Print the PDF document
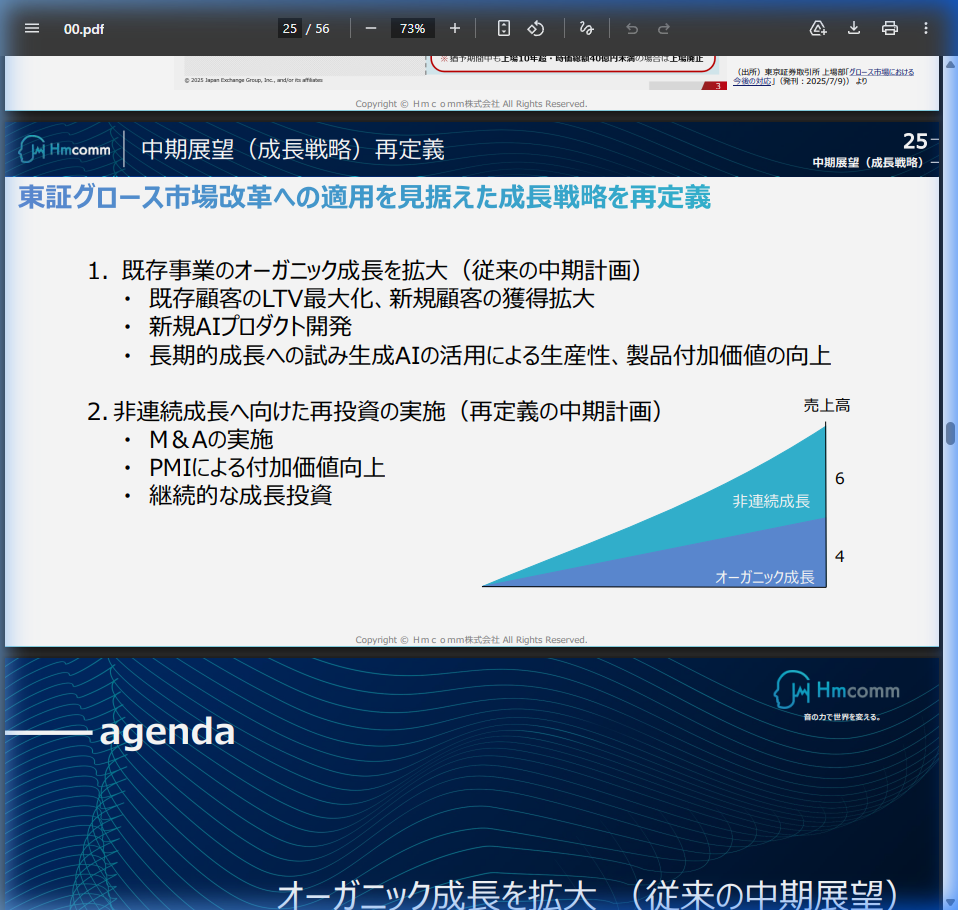The width and height of the screenshot is (958, 910). pyautogui.click(x=890, y=28)
